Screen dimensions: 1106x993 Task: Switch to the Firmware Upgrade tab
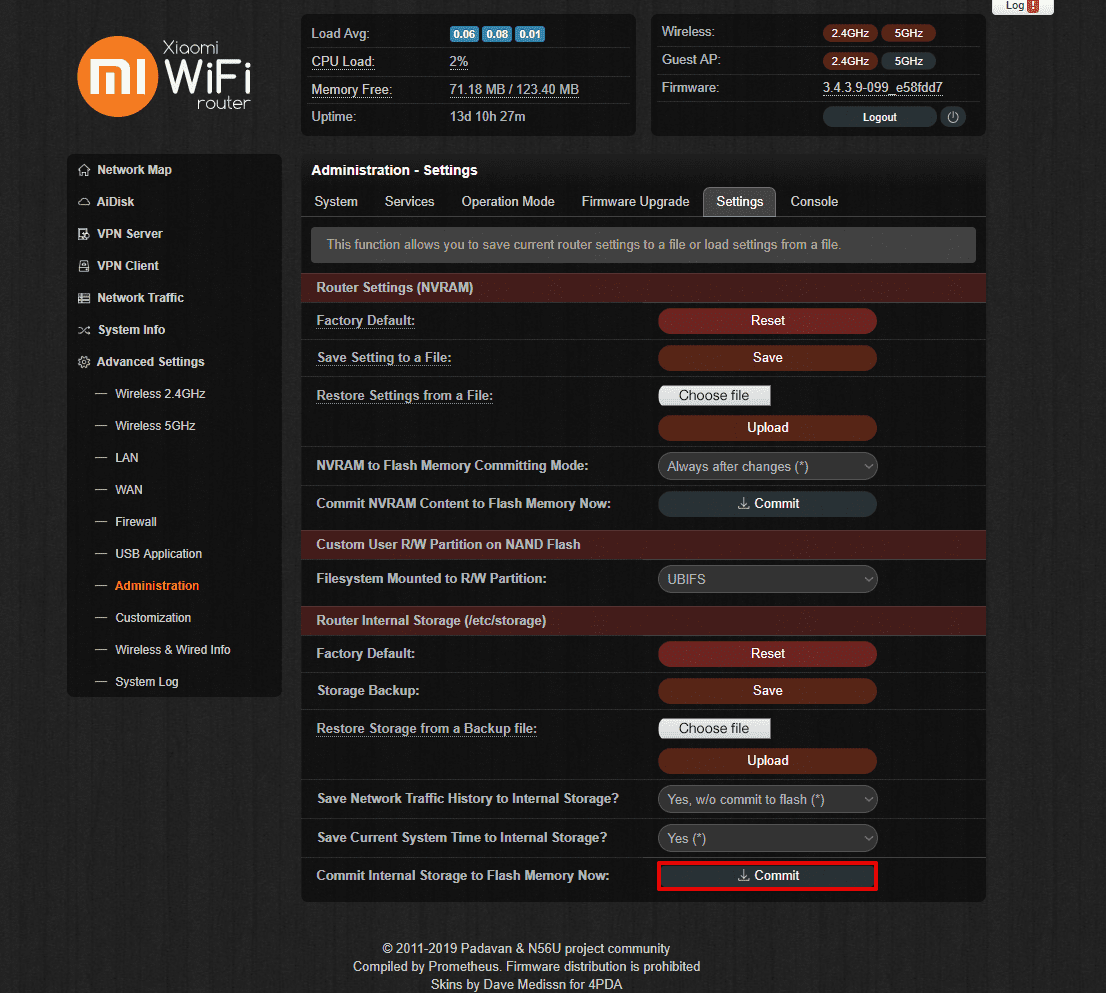click(635, 202)
